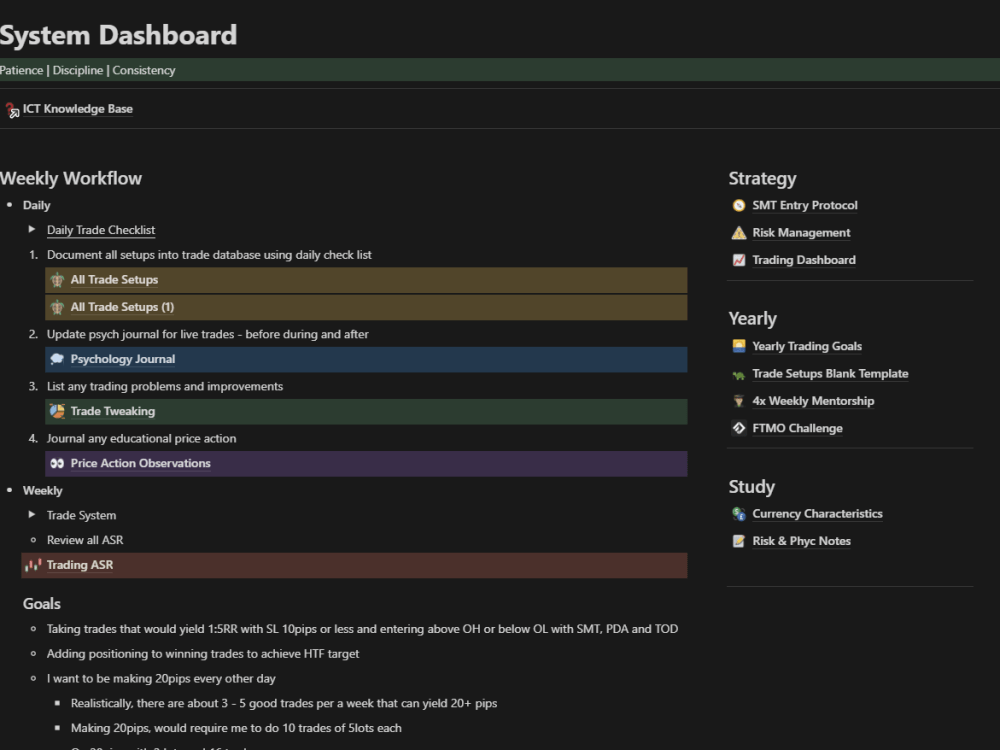Expand the Daily Trade Checklist toggle
This screenshot has height=750, width=1000.
point(33,230)
